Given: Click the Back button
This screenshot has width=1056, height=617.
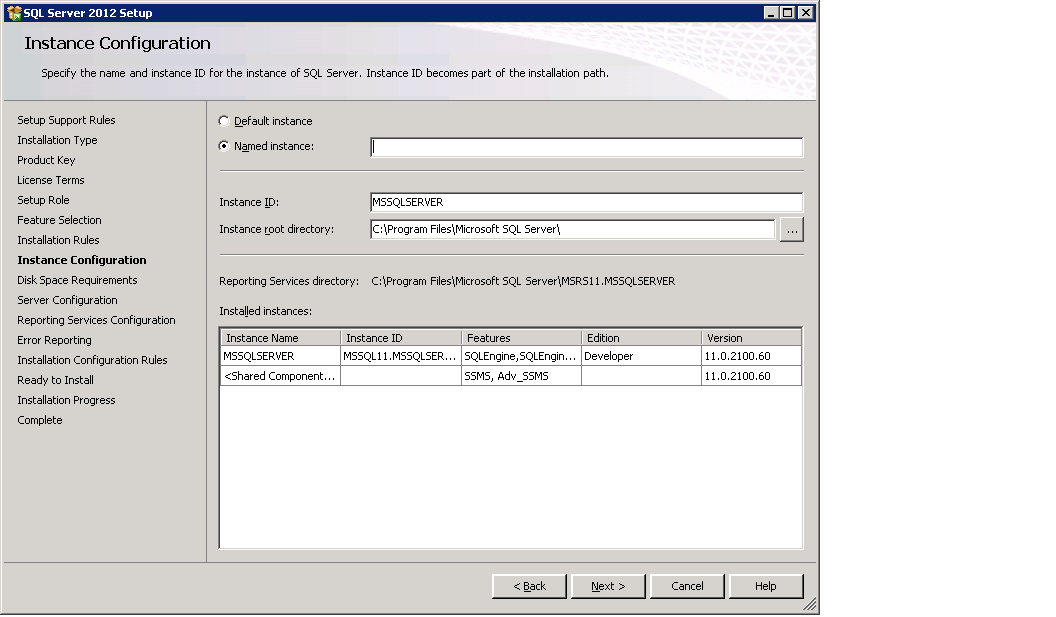Looking at the screenshot, I should (x=528, y=586).
